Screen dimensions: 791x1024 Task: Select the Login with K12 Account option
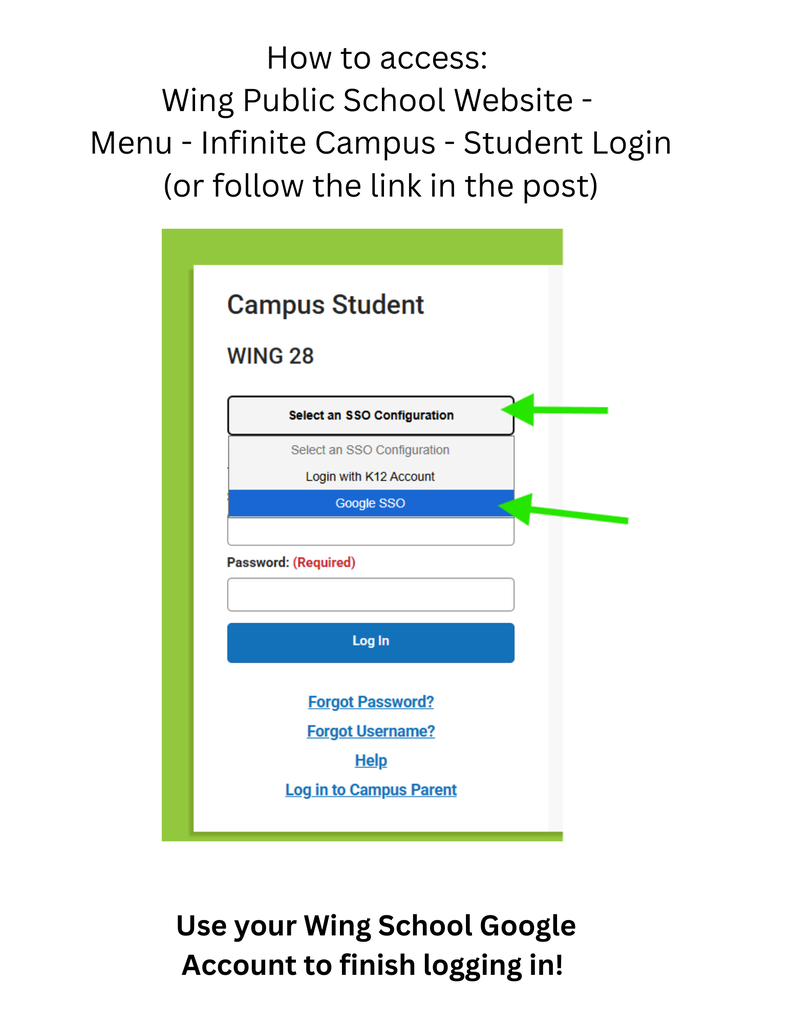[x=370, y=477]
